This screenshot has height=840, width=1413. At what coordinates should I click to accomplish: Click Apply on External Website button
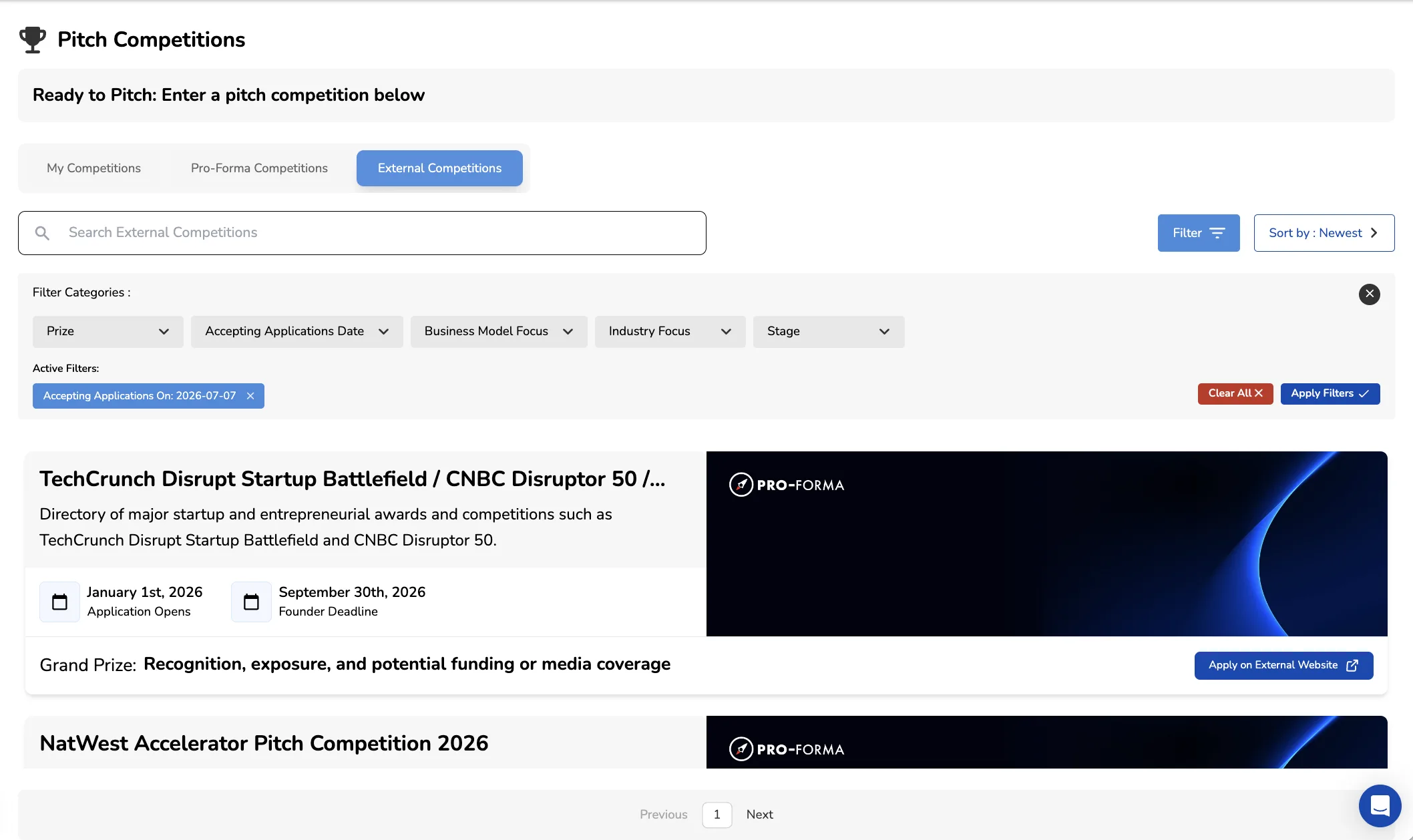[x=1283, y=666]
